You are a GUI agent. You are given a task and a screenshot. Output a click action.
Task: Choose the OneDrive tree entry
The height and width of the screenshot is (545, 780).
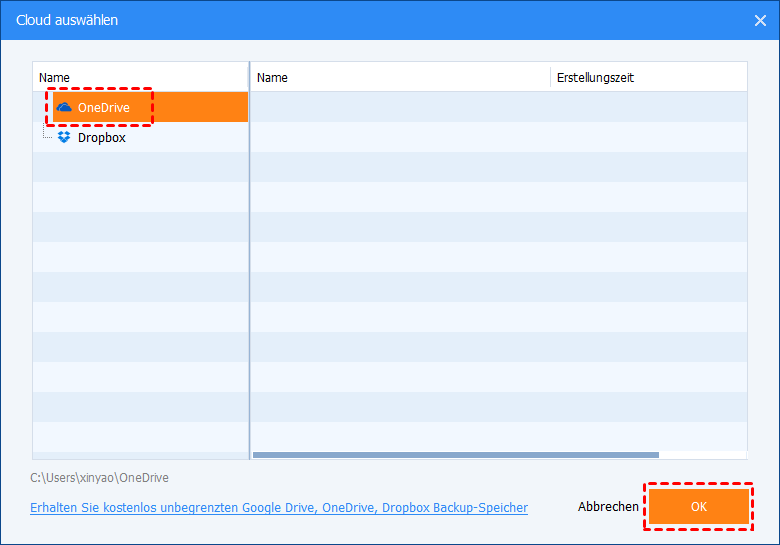(150, 107)
